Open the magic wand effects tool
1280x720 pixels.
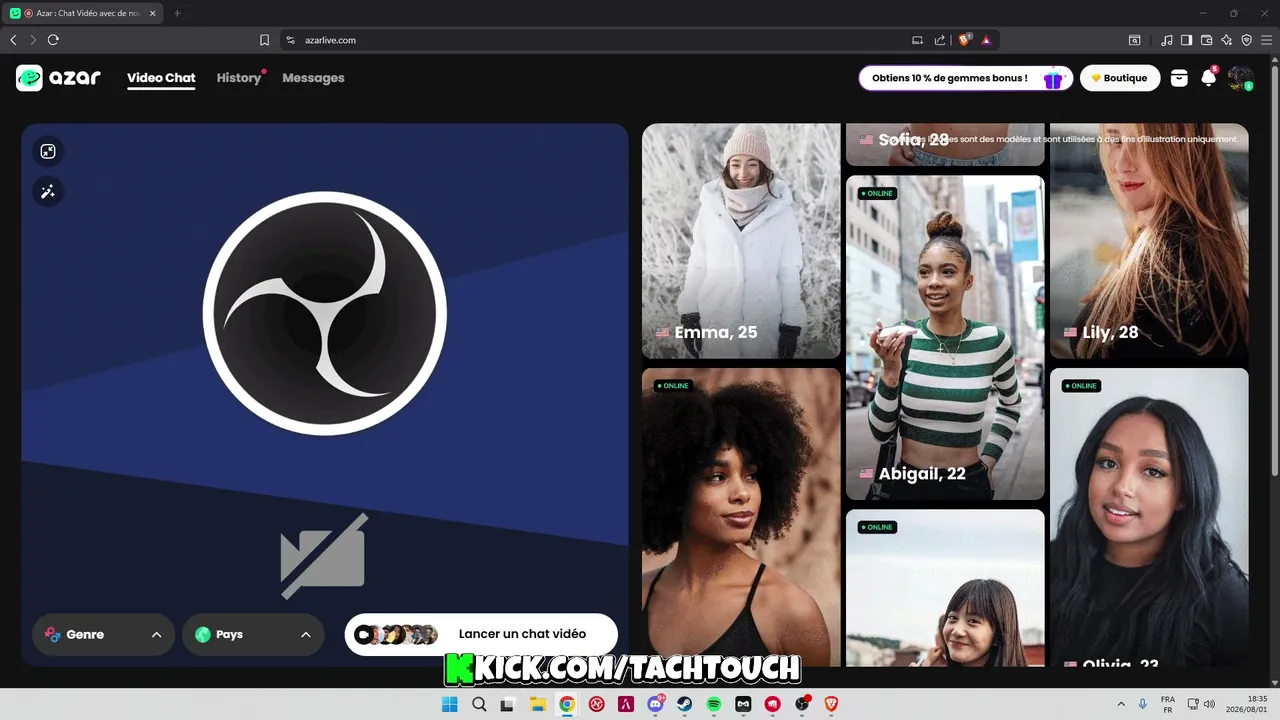click(x=48, y=192)
